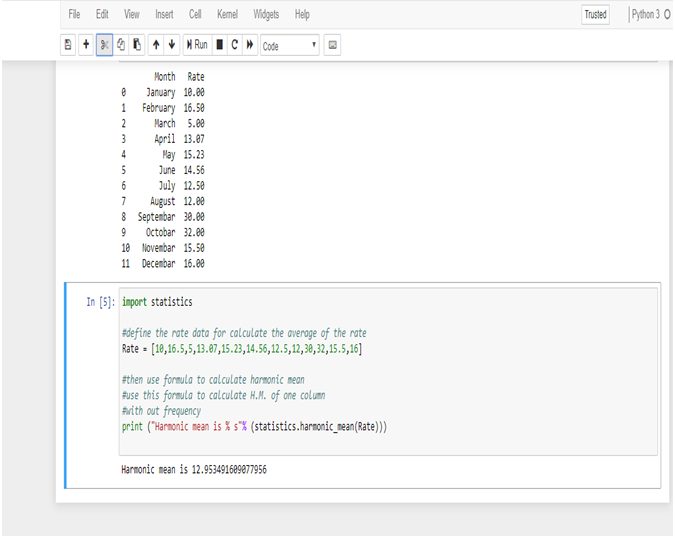The width and height of the screenshot is (675, 536).
Task: Open the Cell menu
Action: click(195, 15)
